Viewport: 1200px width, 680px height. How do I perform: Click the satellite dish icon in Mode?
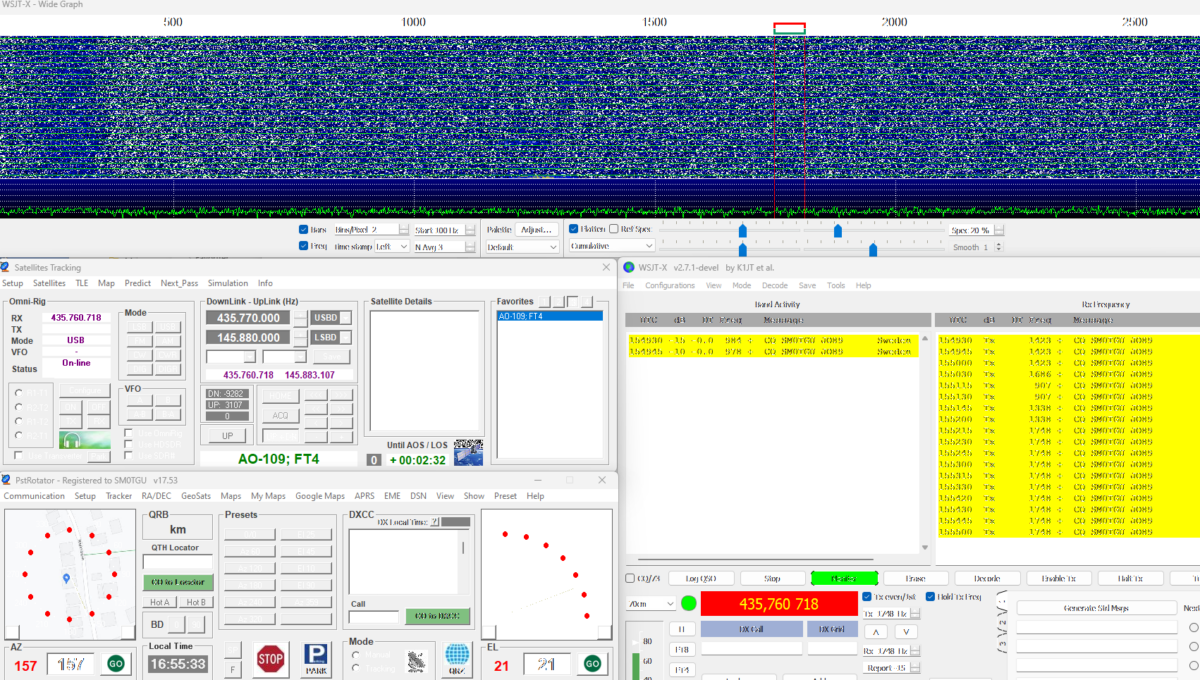(x=416, y=661)
